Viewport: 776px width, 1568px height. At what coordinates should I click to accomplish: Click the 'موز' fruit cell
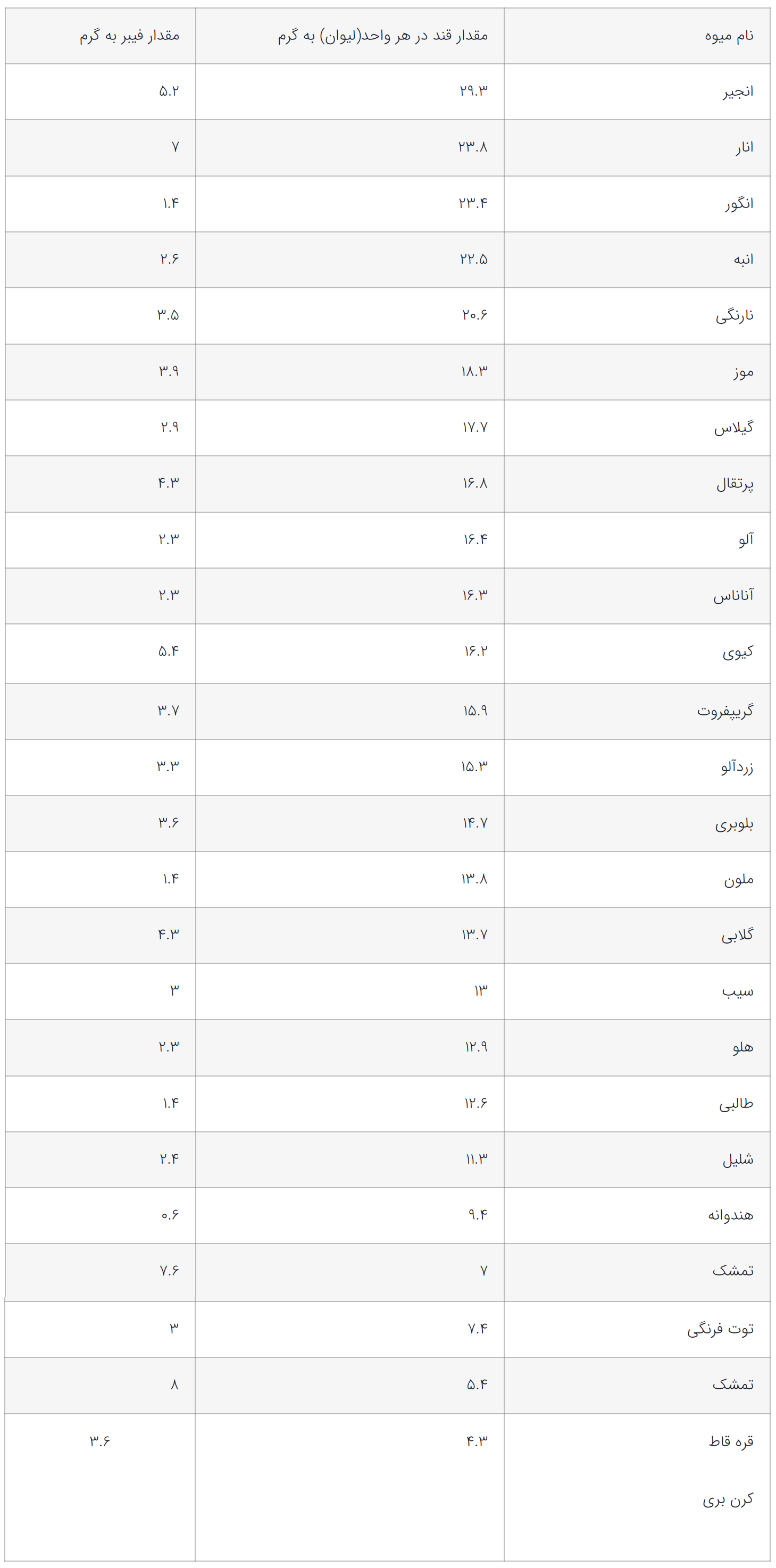tap(743, 372)
